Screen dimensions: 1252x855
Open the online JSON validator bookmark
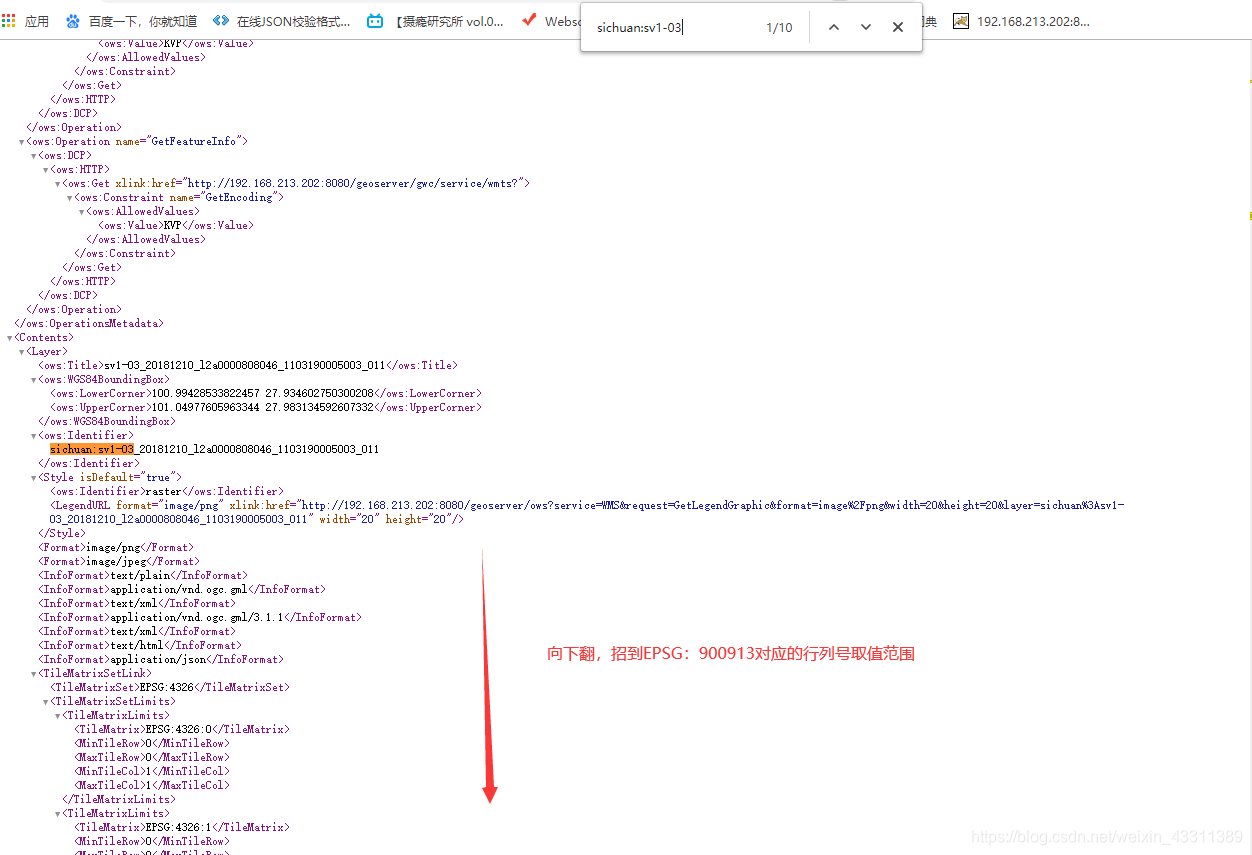(x=282, y=21)
